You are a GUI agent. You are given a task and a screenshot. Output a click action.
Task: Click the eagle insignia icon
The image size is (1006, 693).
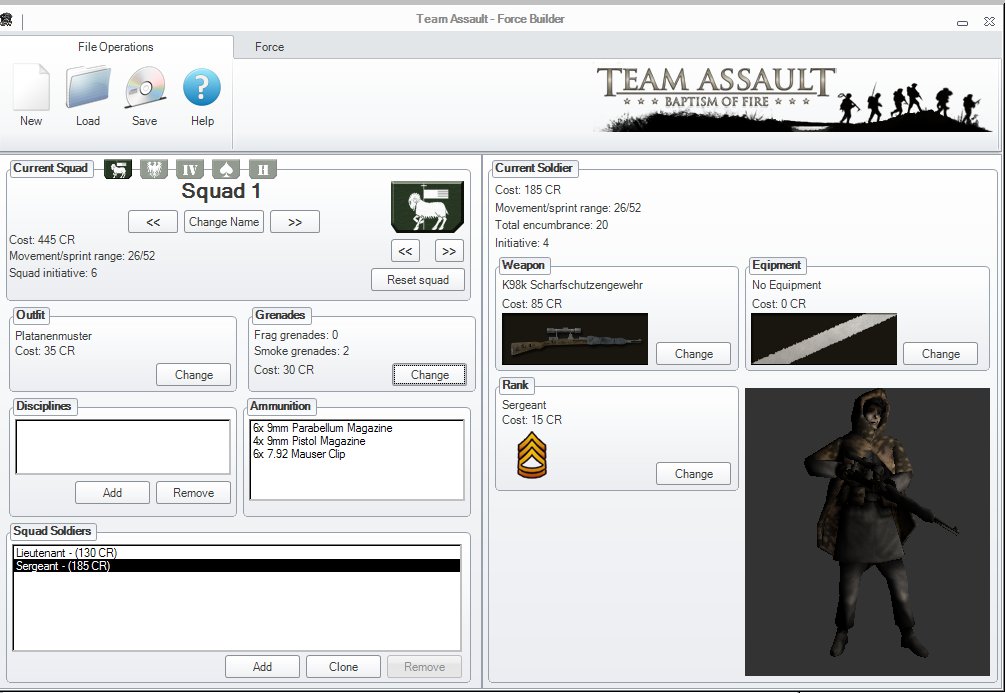point(154,169)
